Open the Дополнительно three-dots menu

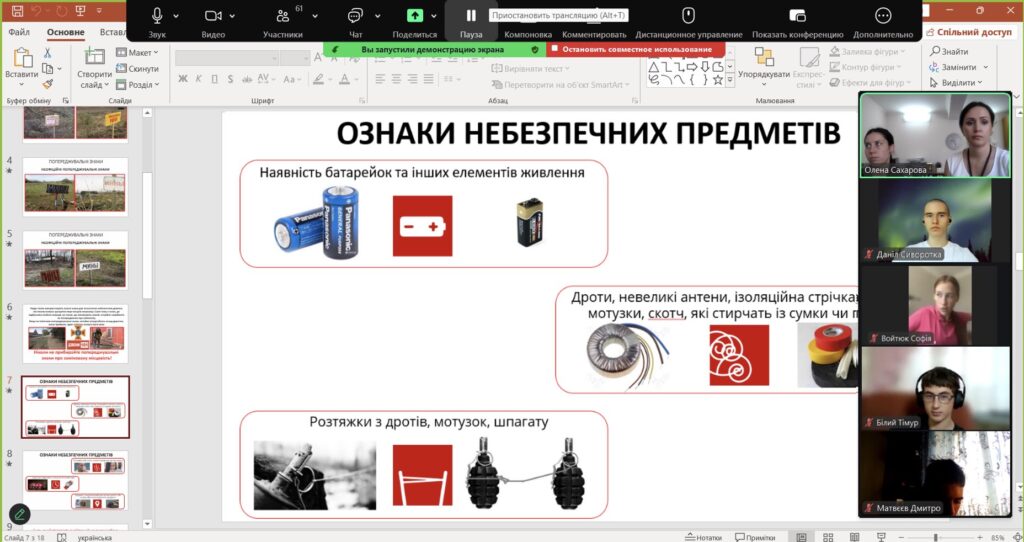click(883, 16)
